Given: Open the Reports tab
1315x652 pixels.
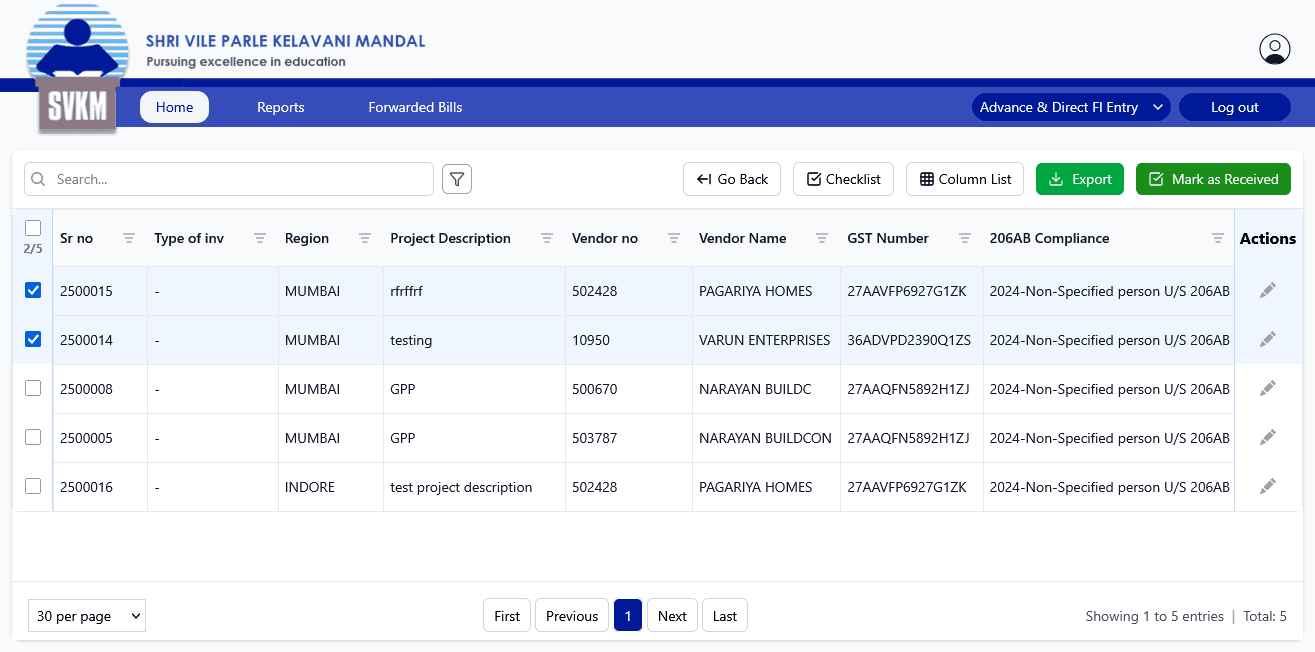Looking at the screenshot, I should tap(281, 107).
